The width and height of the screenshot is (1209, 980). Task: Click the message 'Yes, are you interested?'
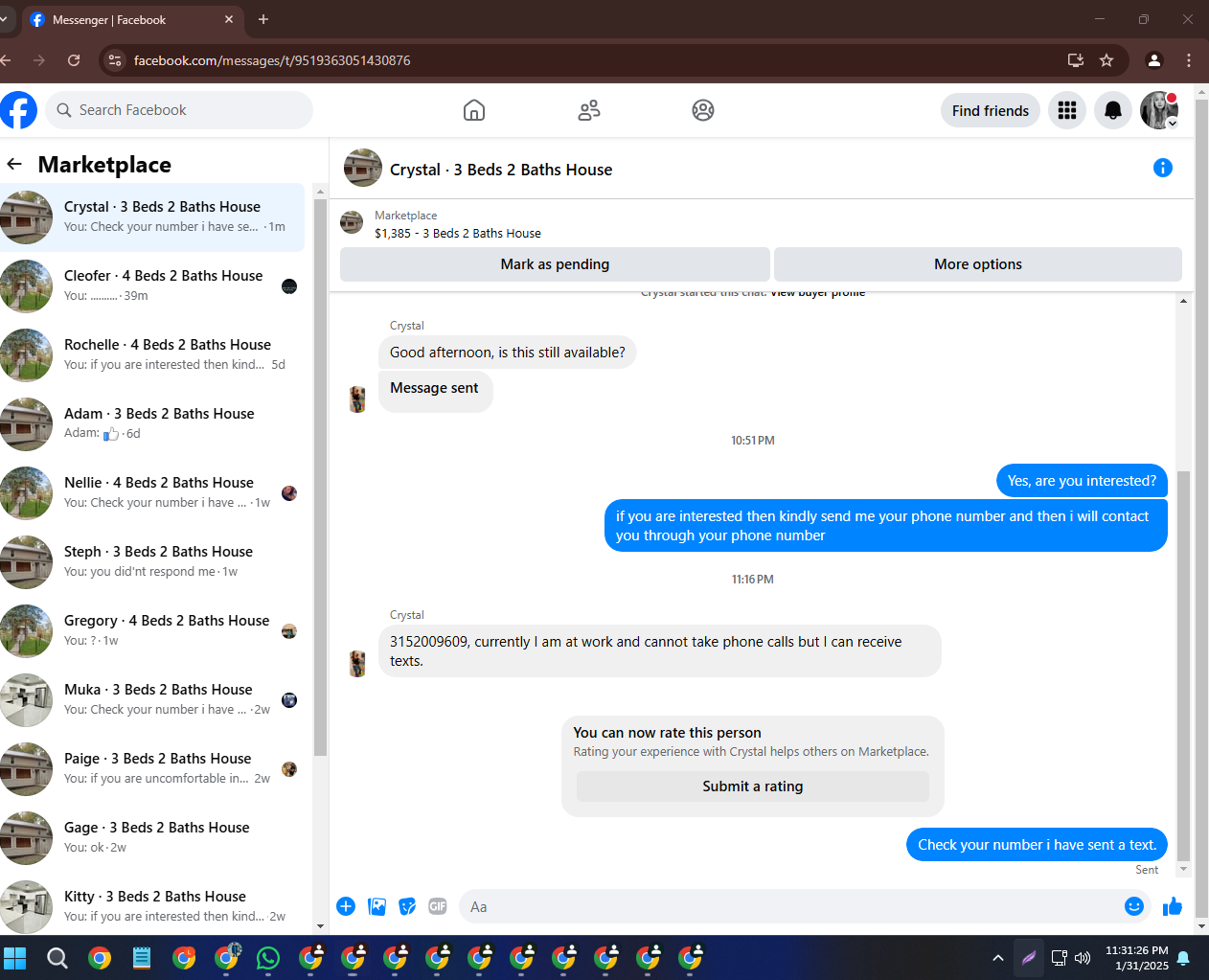pos(1082,481)
